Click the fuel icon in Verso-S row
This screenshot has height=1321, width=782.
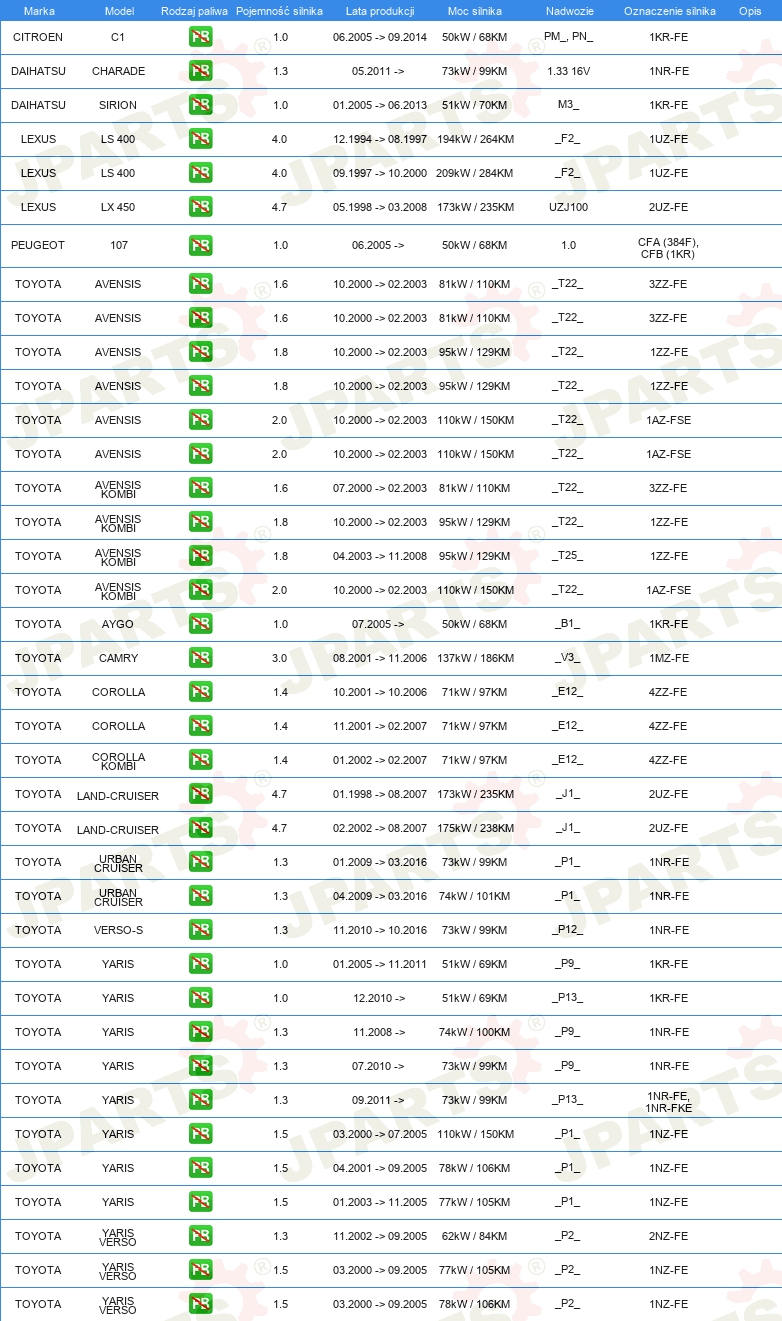click(x=200, y=930)
